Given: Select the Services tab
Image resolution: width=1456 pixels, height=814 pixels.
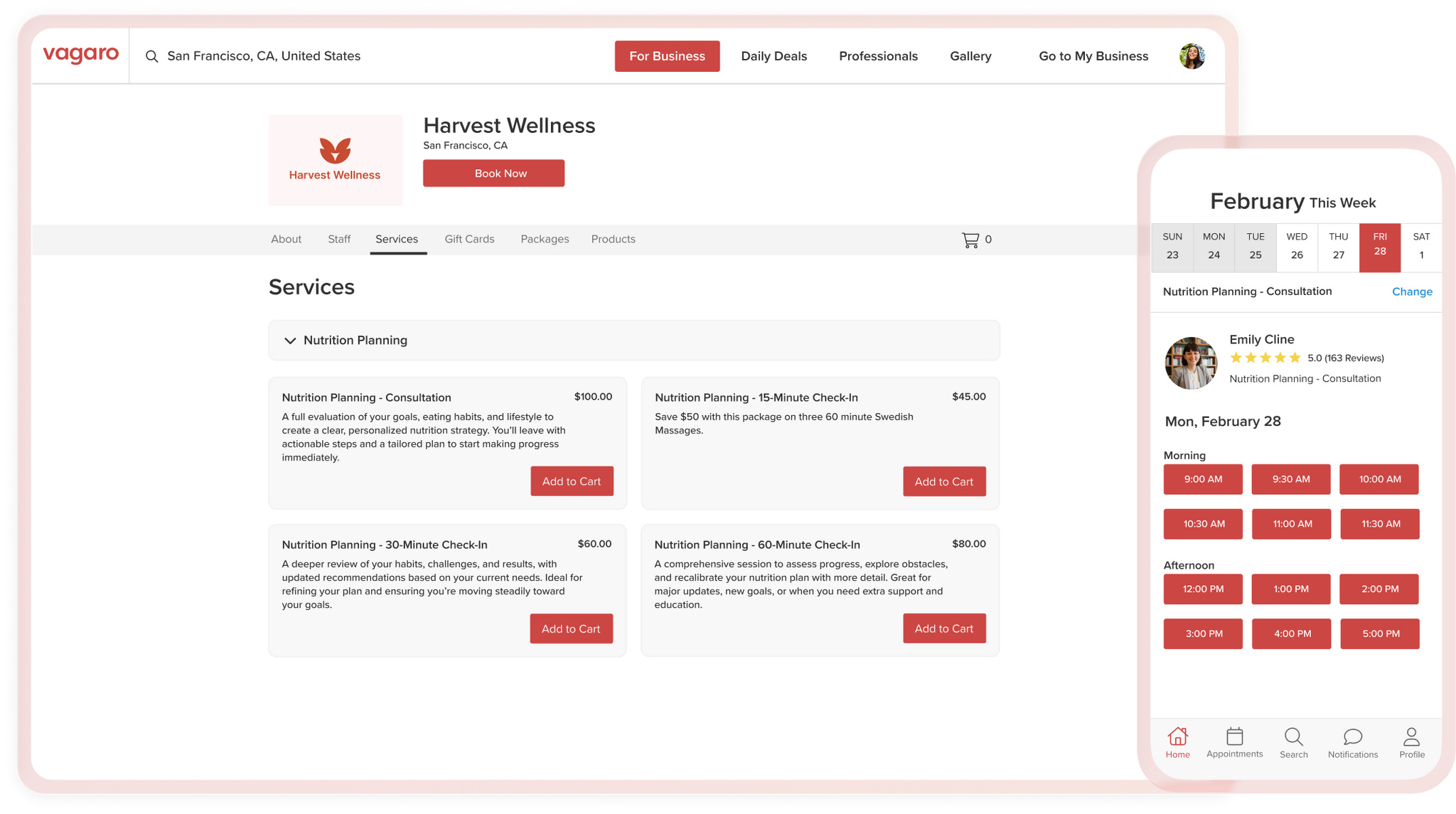Looking at the screenshot, I should pyautogui.click(x=397, y=240).
